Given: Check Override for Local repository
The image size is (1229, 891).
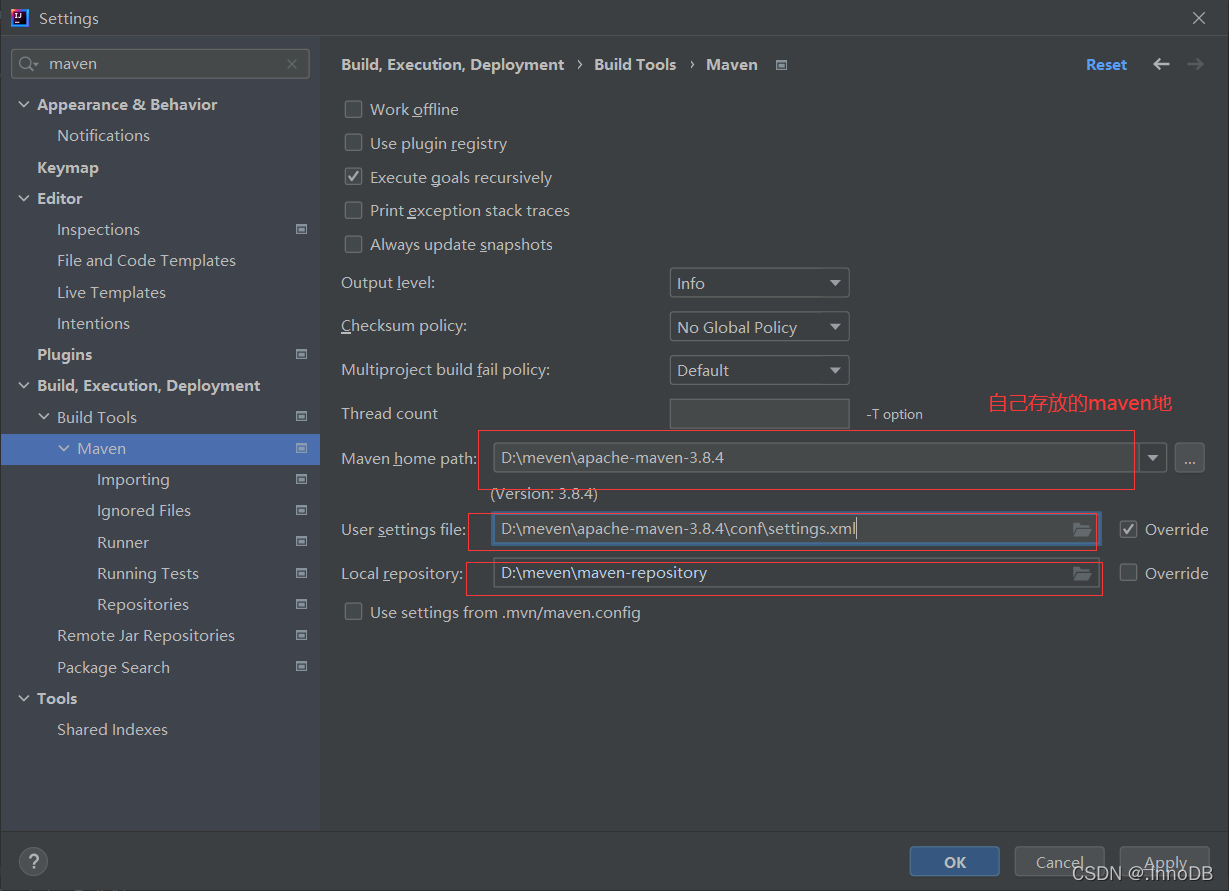Looking at the screenshot, I should 1128,573.
